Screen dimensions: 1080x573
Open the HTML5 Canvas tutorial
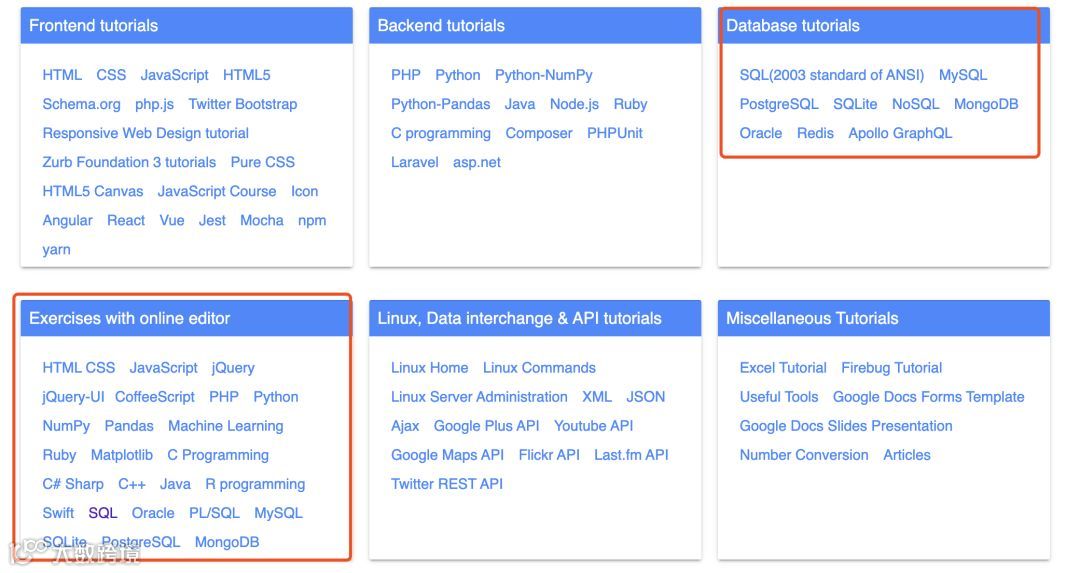tap(93, 191)
